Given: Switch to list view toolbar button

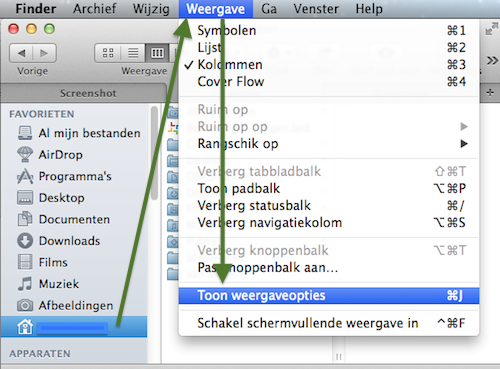Looking at the screenshot, I should click(133, 53).
